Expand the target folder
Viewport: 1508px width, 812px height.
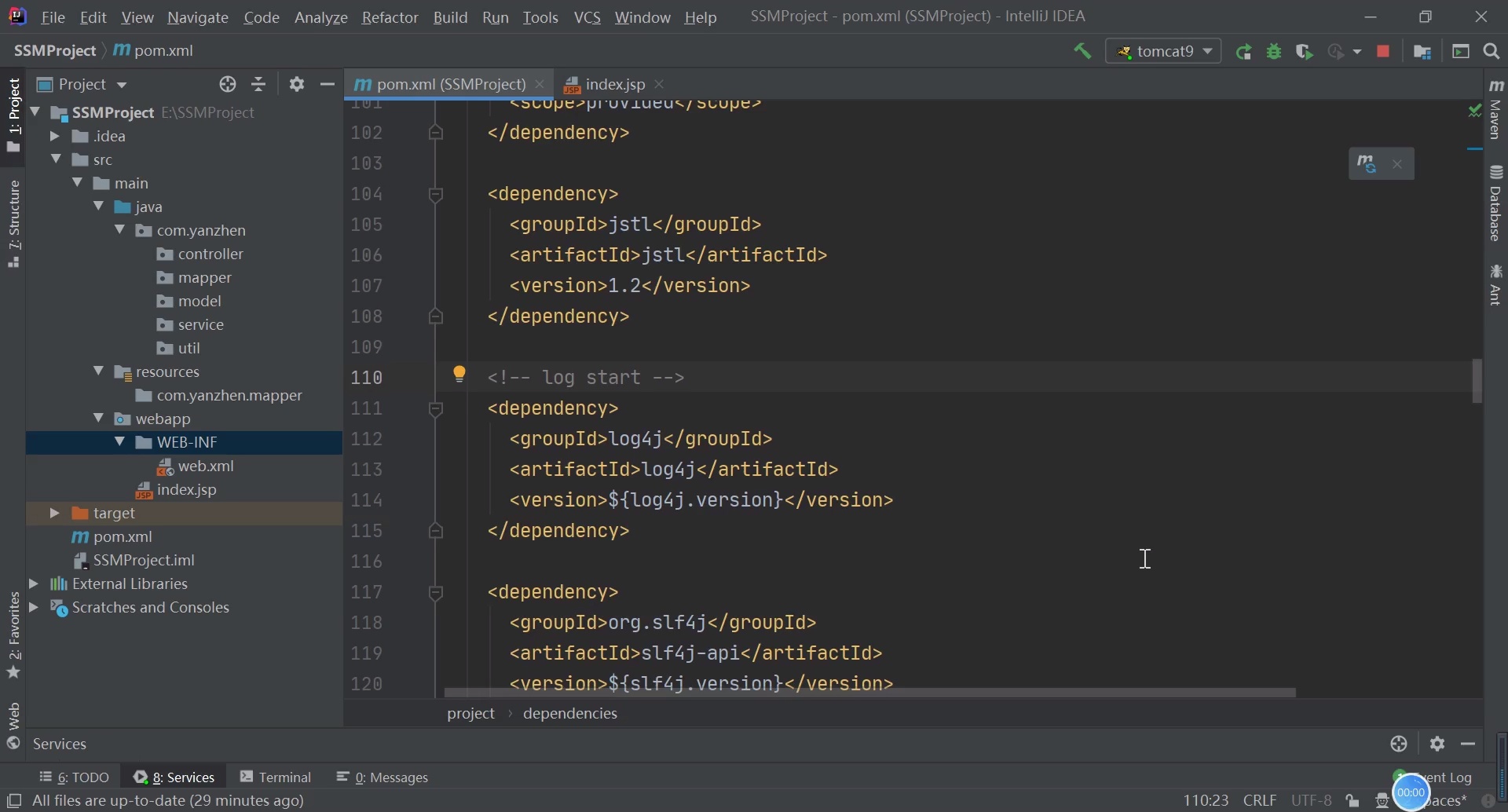(x=55, y=514)
